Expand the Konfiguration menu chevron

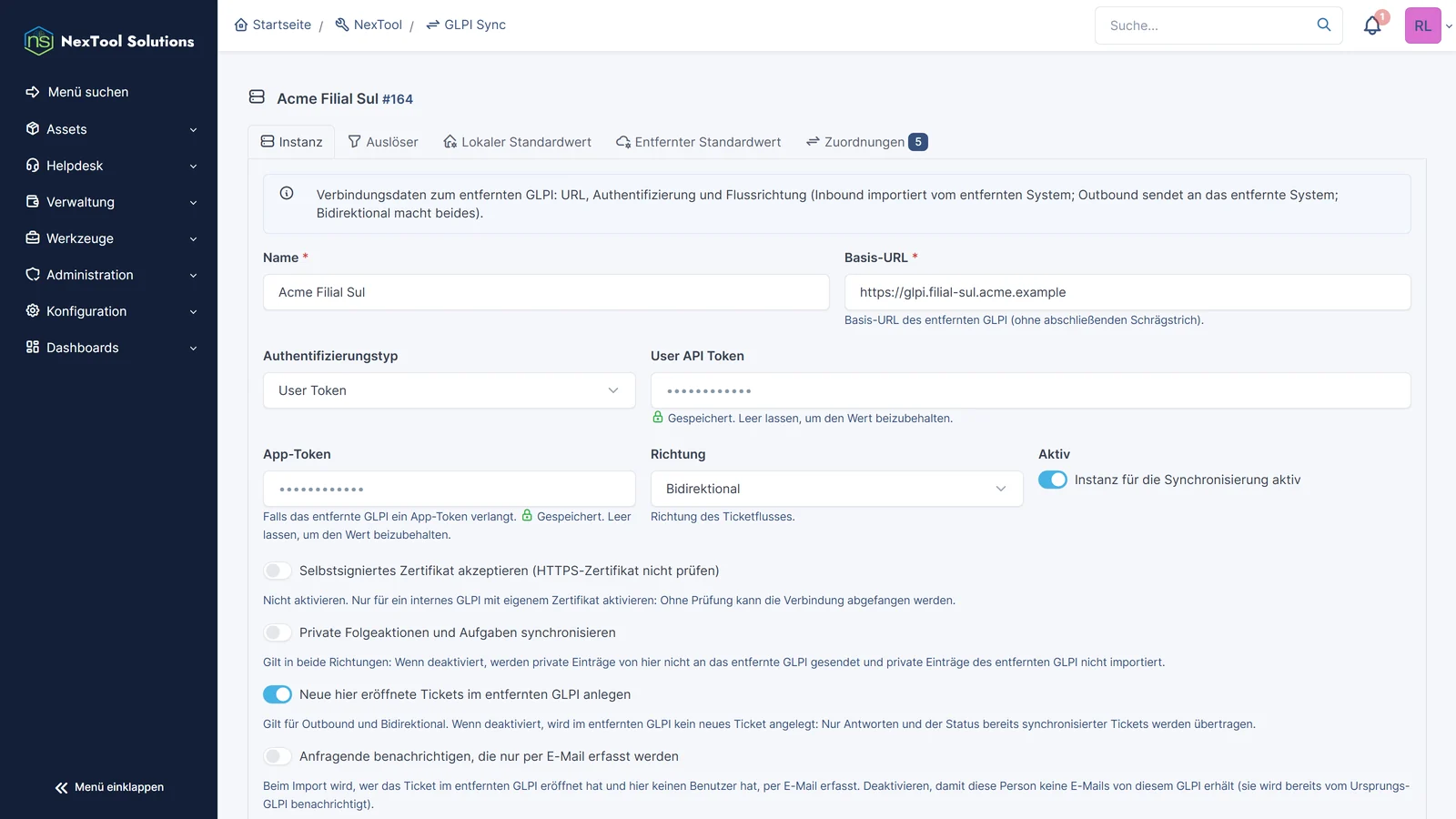pos(193,312)
